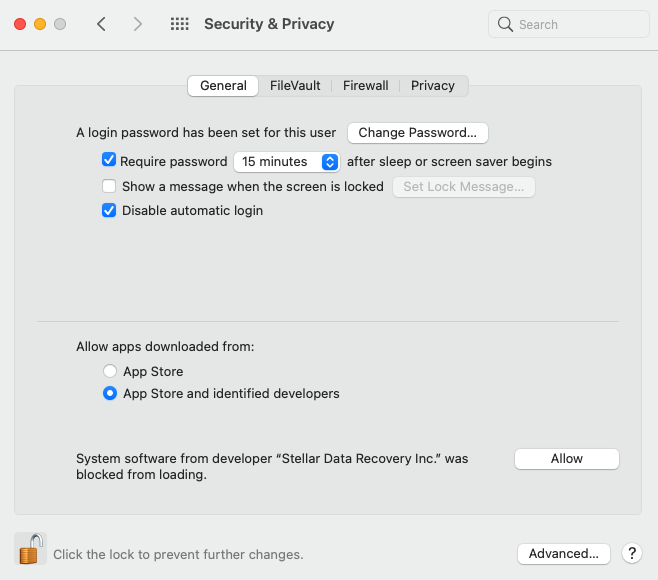Select App Store and identified developers
Screen dimensions: 658x580
point(110,393)
